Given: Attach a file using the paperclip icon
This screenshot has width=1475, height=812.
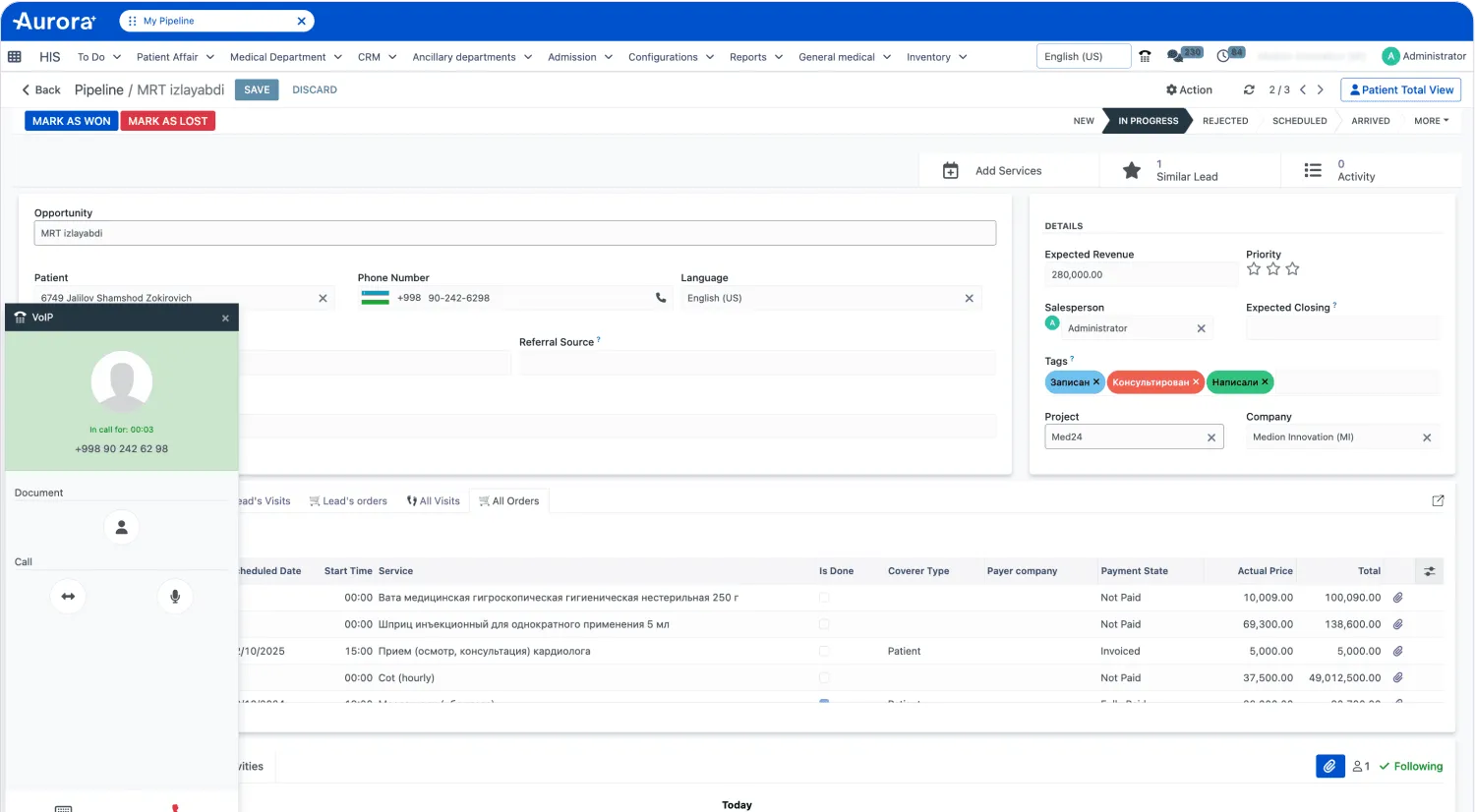Looking at the screenshot, I should [1329, 766].
